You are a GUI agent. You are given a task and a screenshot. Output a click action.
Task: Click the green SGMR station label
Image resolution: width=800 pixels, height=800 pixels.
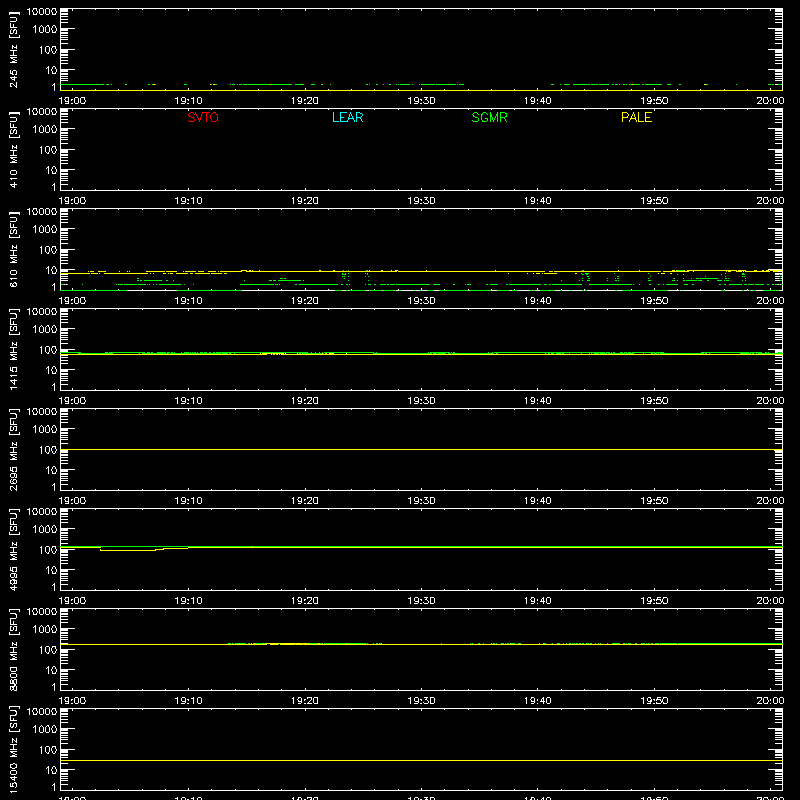489,117
